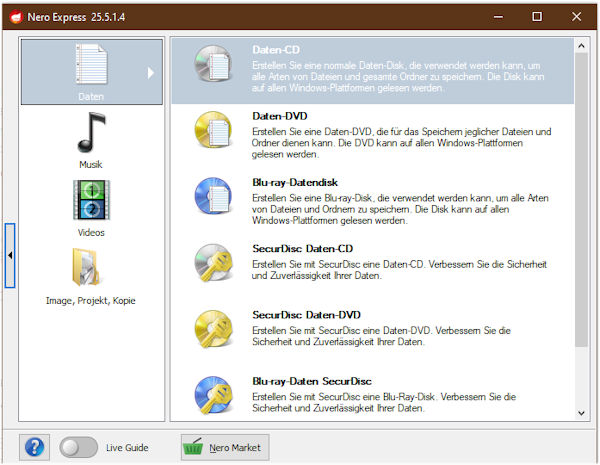
Task: Click the SecurDisc Daten-DVD key icon
Action: click(x=213, y=329)
